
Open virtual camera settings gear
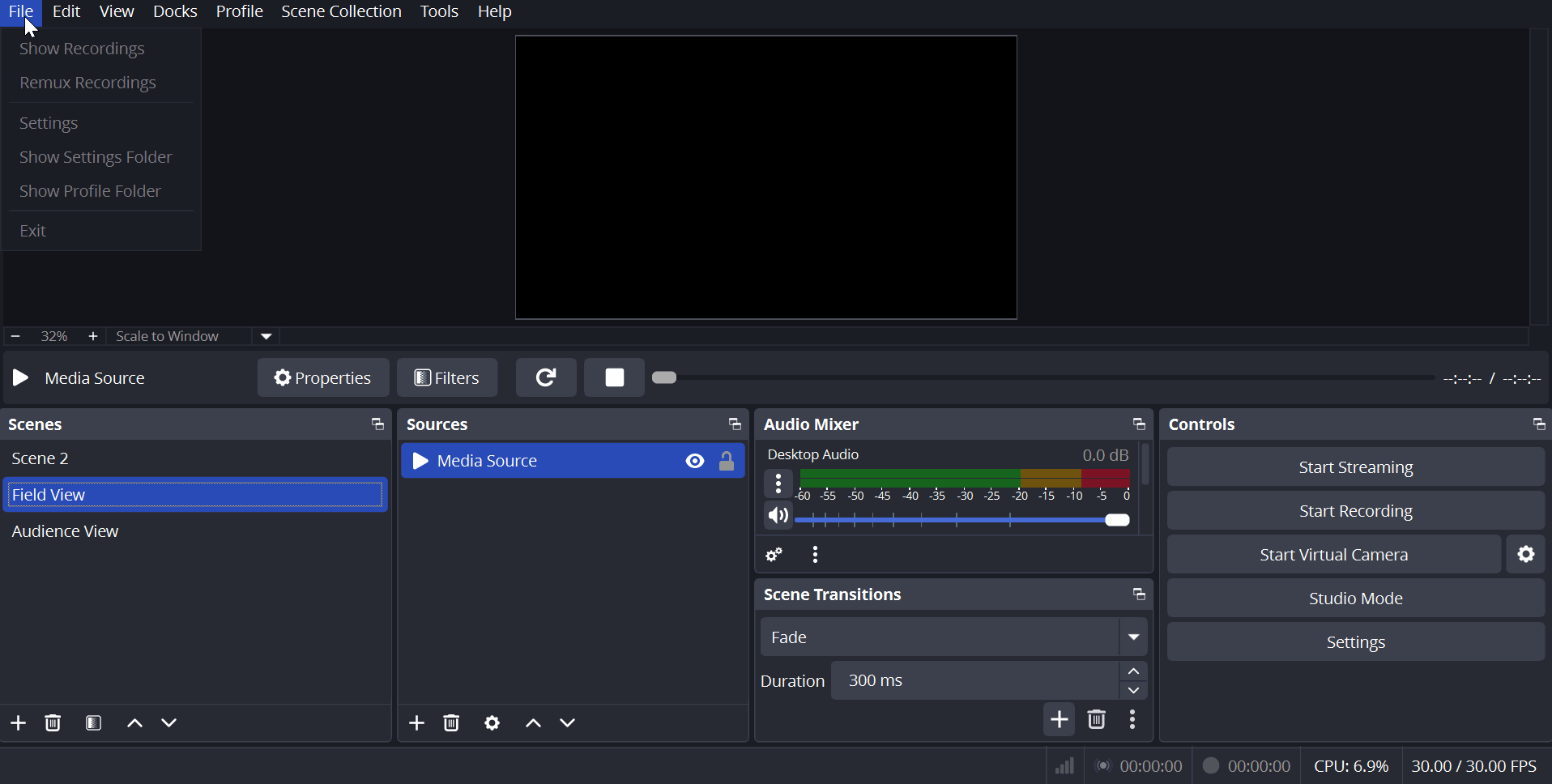coord(1526,555)
